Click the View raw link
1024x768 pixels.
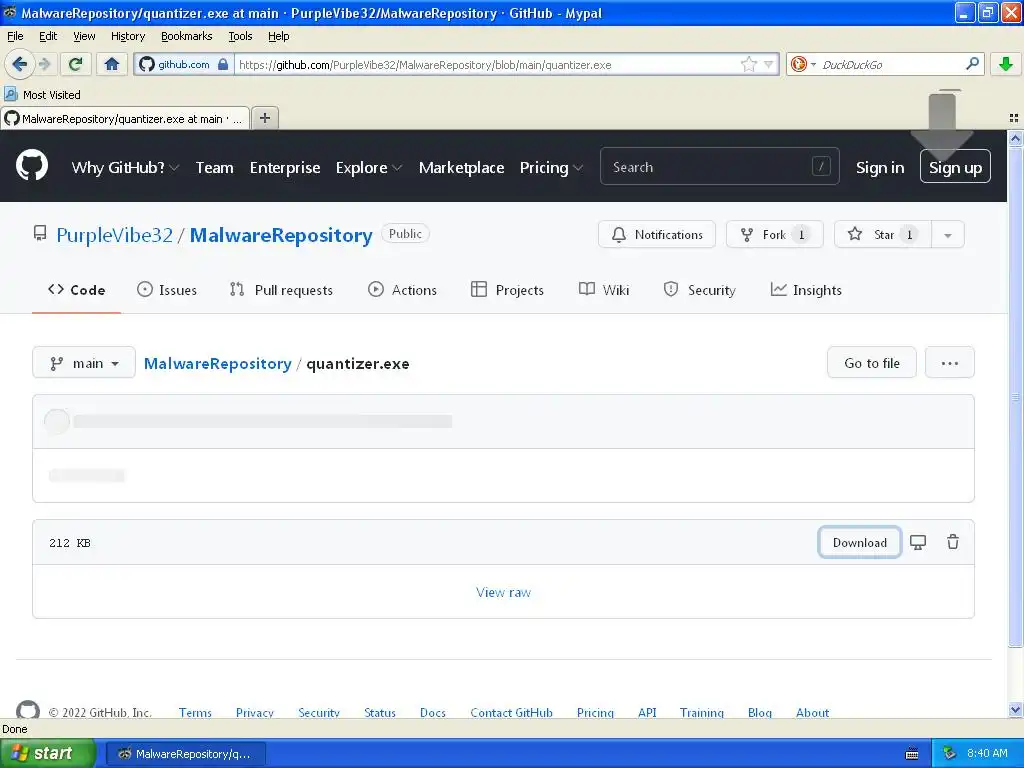(x=503, y=592)
